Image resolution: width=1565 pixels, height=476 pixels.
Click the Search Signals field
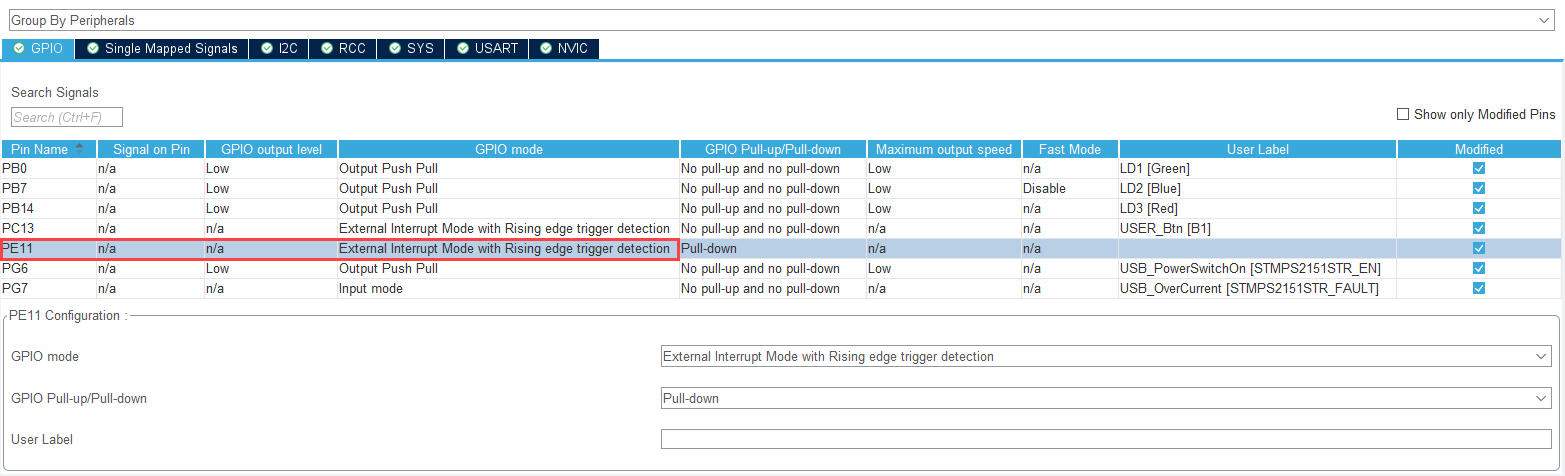click(66, 118)
